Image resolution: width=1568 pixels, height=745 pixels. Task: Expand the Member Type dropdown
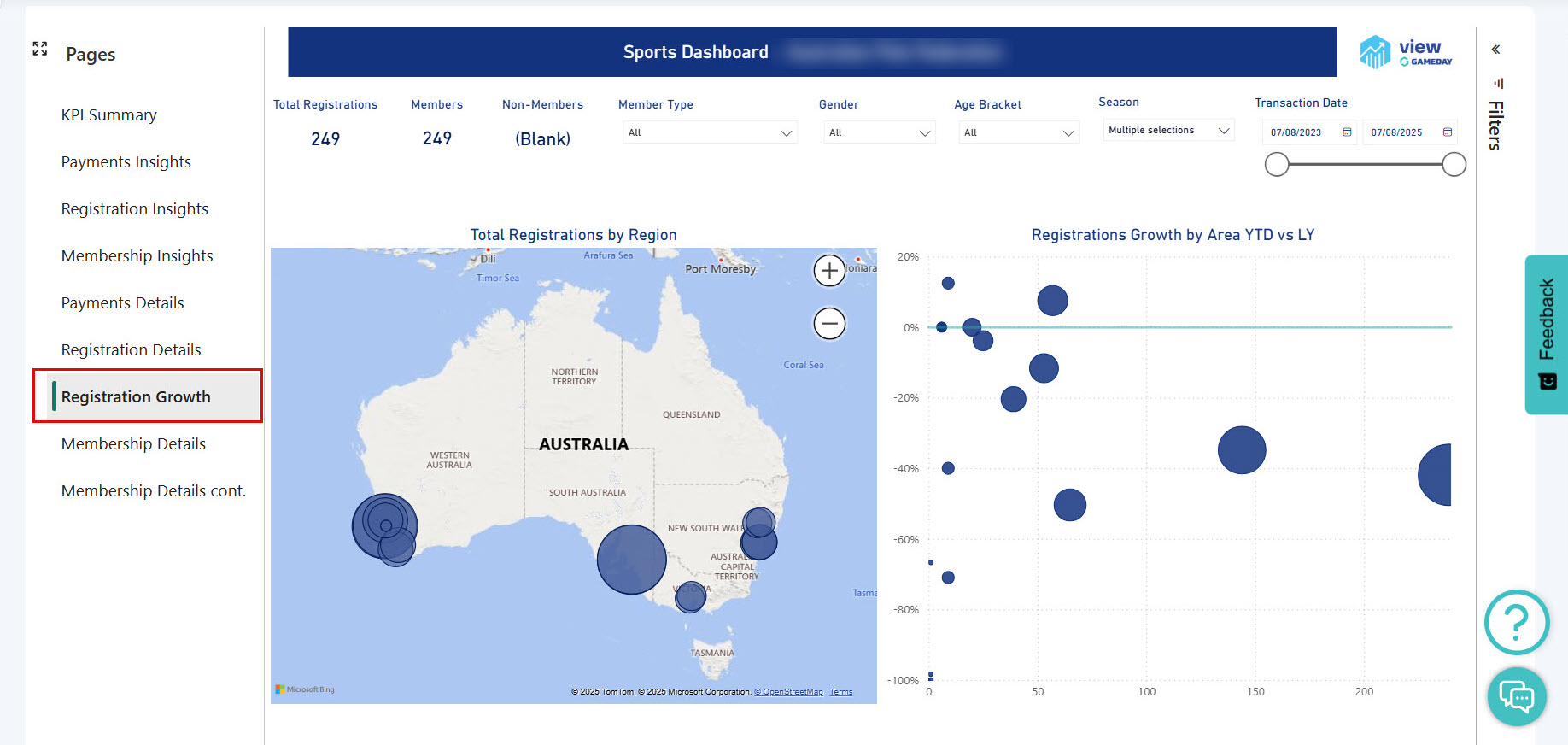point(709,132)
